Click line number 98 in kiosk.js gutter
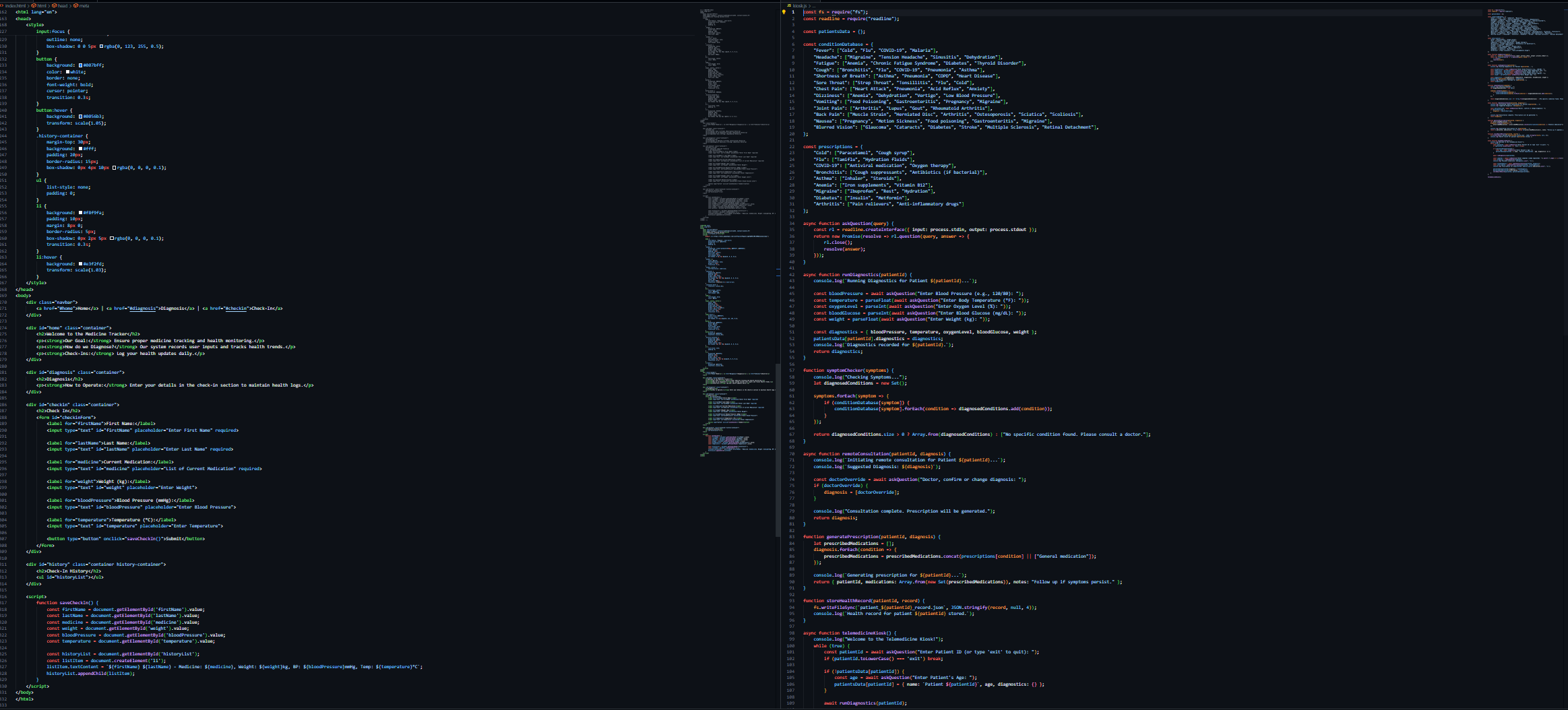The height and width of the screenshot is (710, 1568). (x=792, y=633)
